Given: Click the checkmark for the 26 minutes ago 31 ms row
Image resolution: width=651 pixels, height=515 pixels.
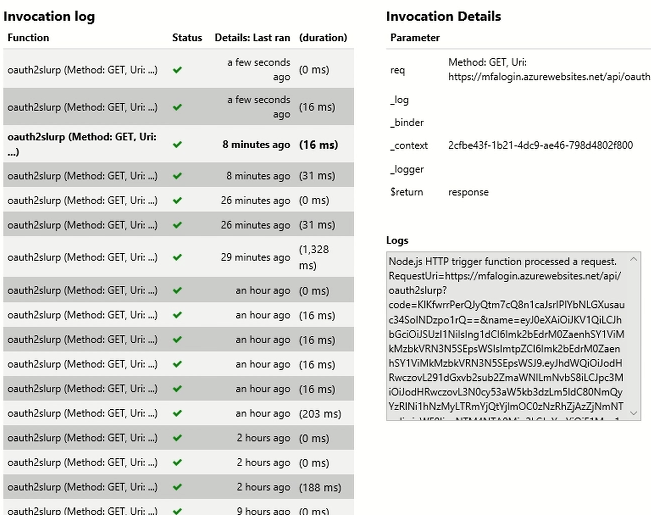Looking at the screenshot, I should 177,225.
